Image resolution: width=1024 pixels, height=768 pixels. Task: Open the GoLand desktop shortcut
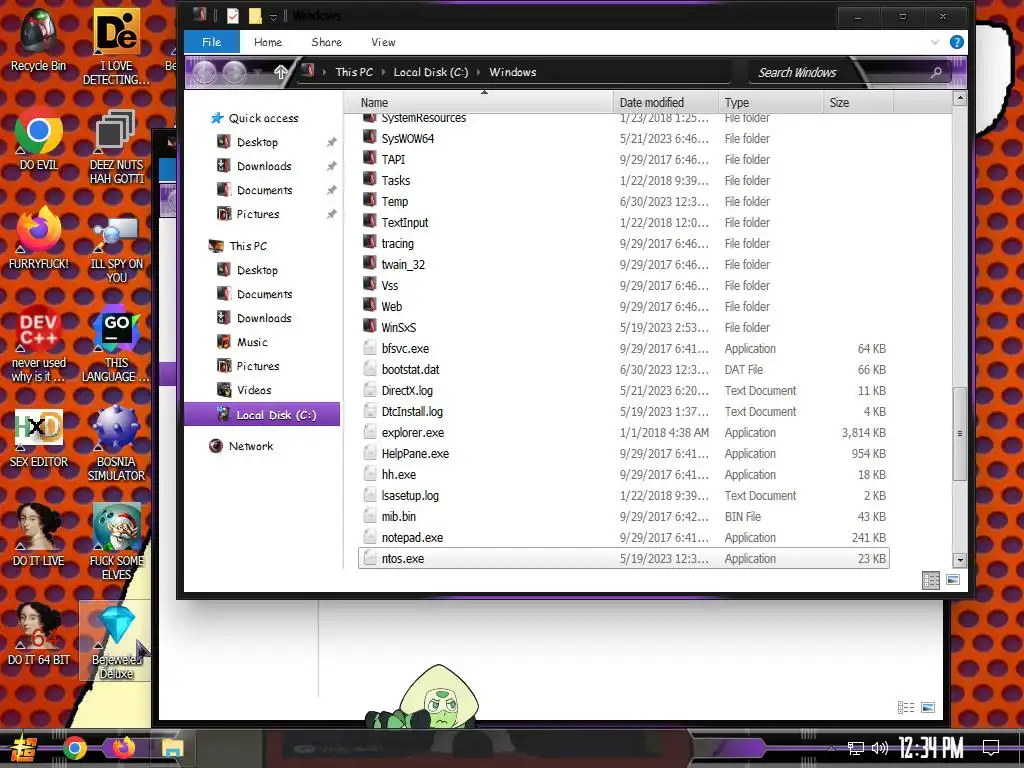pos(116,343)
